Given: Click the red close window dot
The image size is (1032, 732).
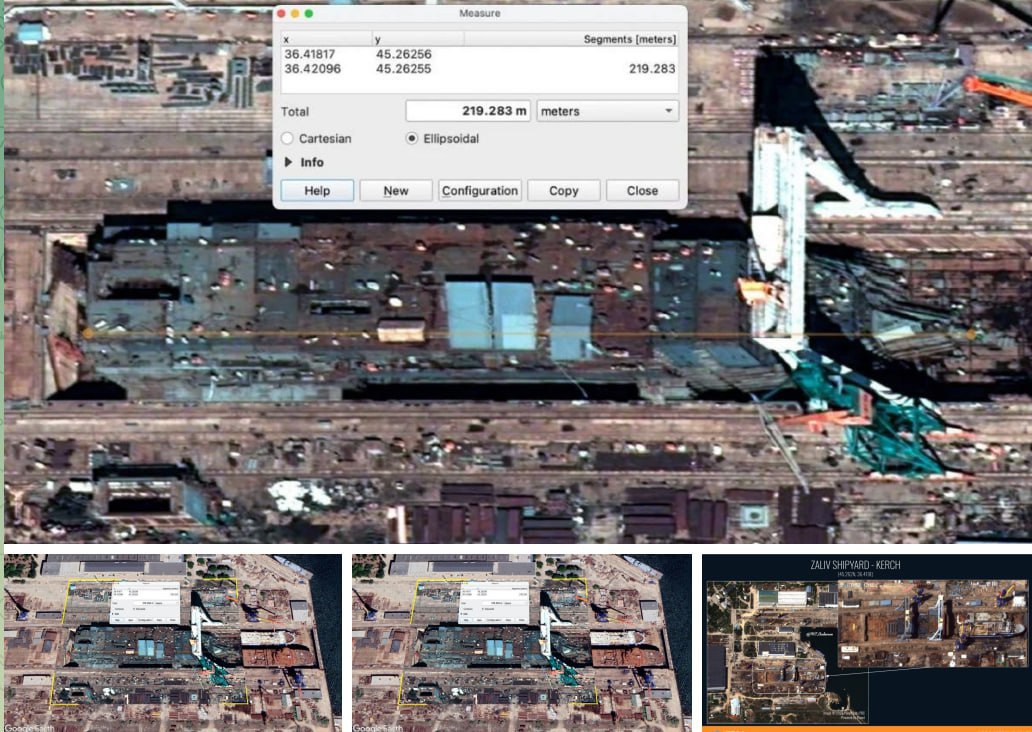Looking at the screenshot, I should [x=281, y=14].
